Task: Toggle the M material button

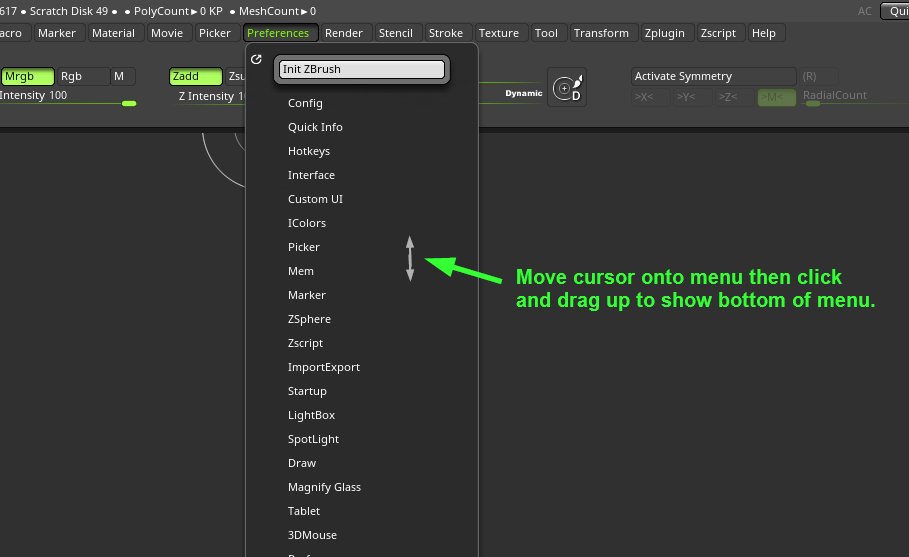Action: (x=123, y=76)
